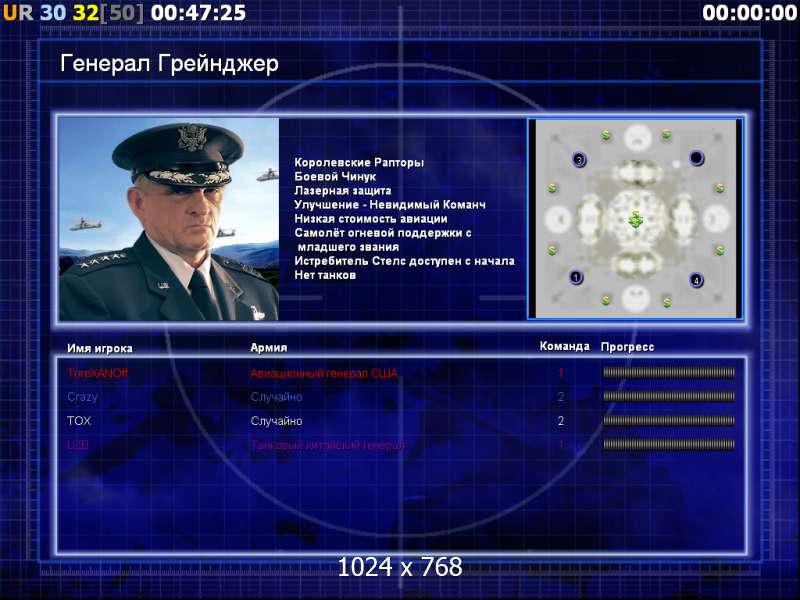Click the 'Имя игрока' column header
Viewport: 800px width, 600px height.
(100, 348)
